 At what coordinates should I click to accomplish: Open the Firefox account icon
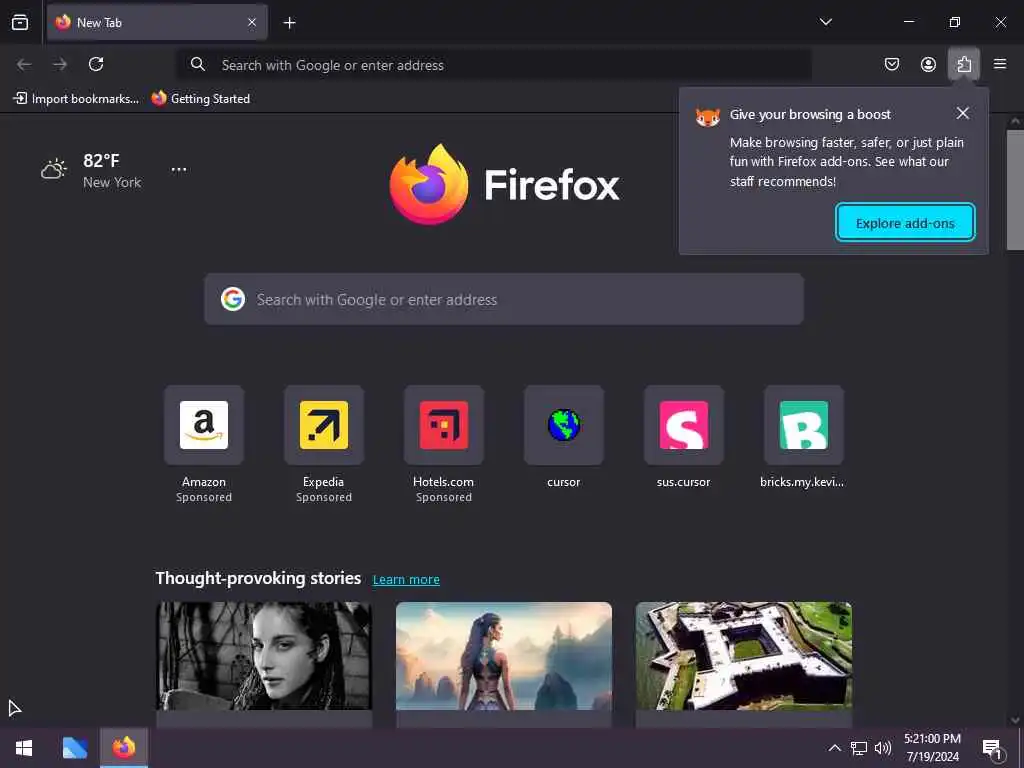click(928, 64)
